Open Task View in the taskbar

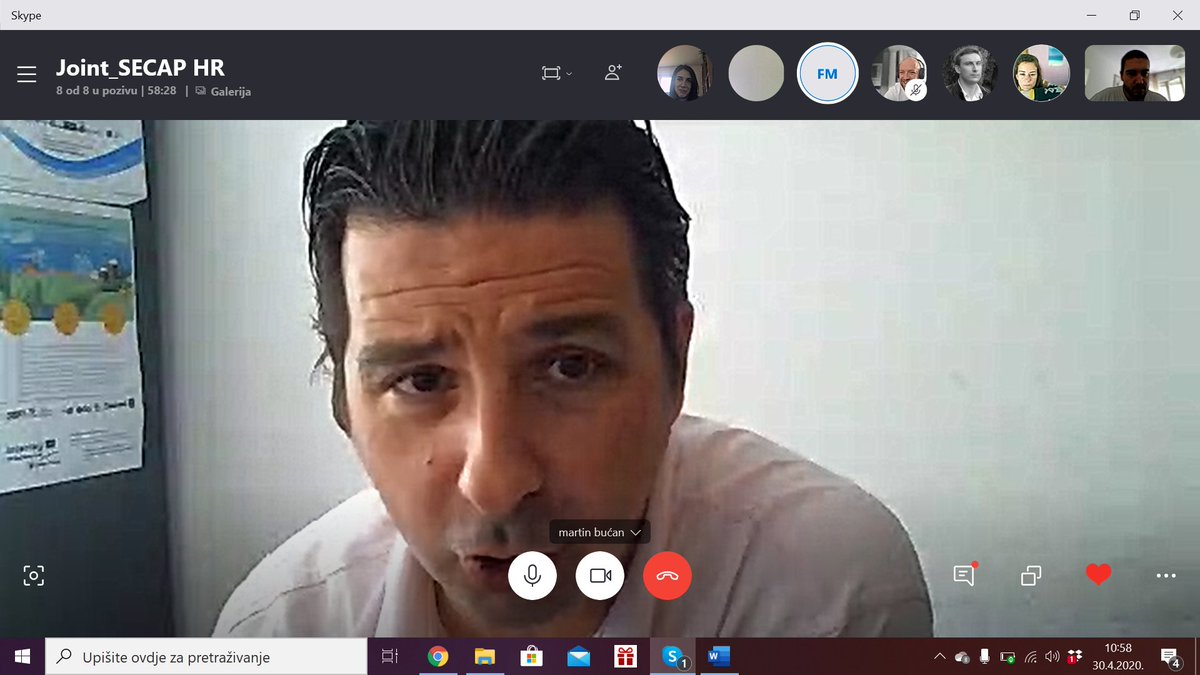pyautogui.click(x=390, y=657)
